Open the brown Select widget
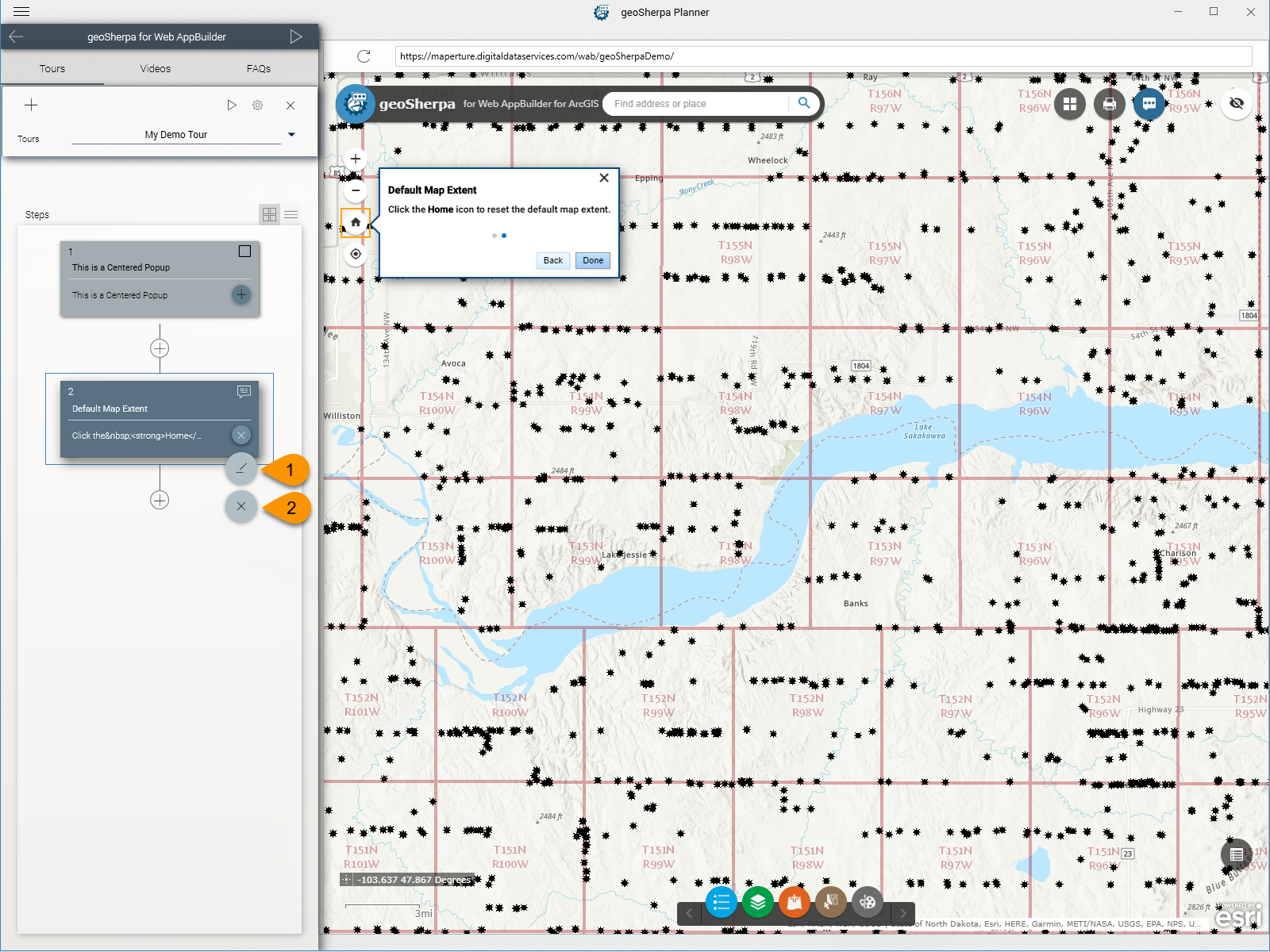This screenshot has width=1270, height=952. pyautogui.click(x=831, y=902)
